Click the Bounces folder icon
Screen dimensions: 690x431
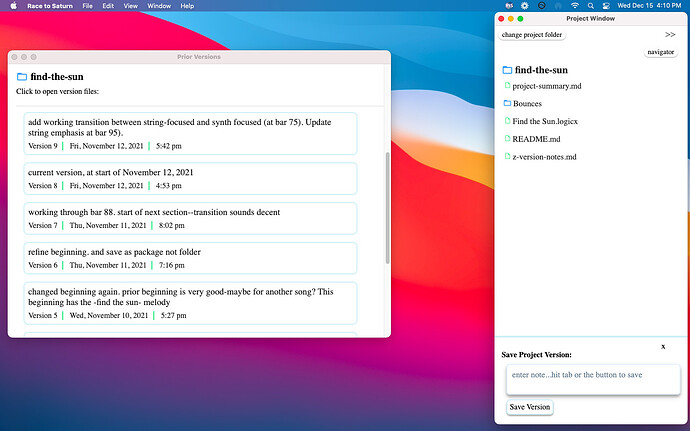point(507,103)
